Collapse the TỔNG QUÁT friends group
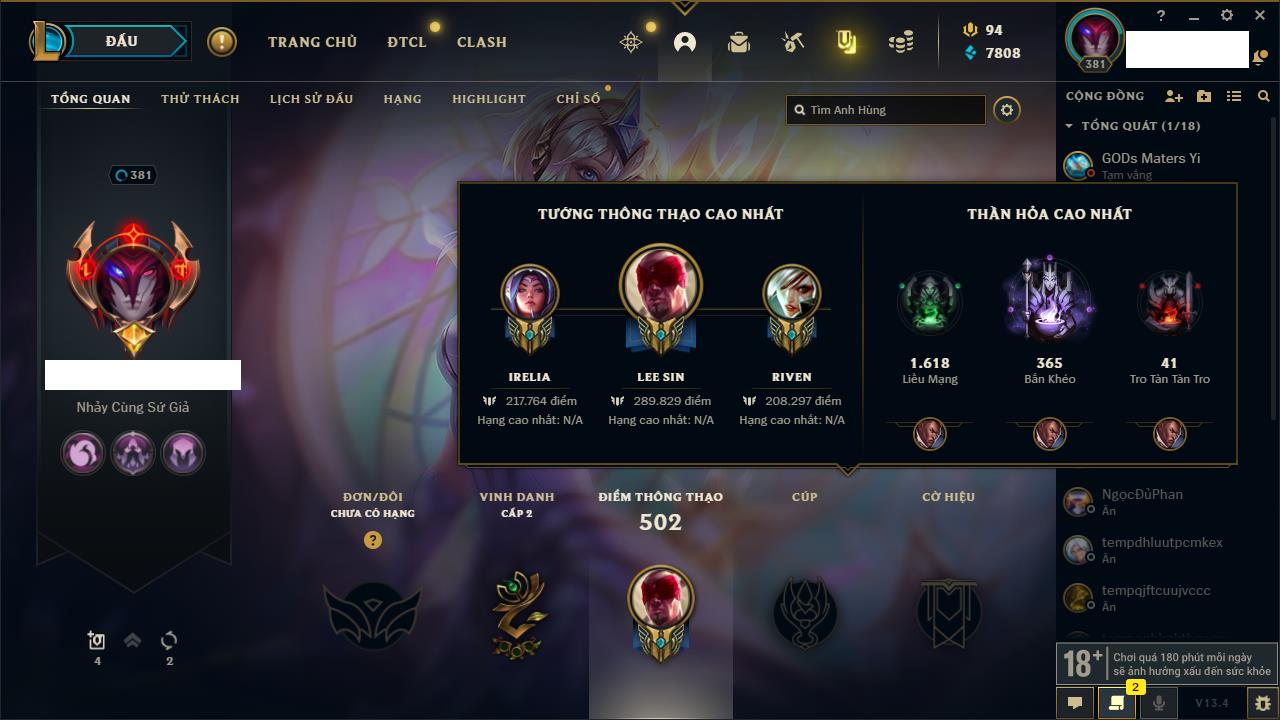 (x=1069, y=126)
